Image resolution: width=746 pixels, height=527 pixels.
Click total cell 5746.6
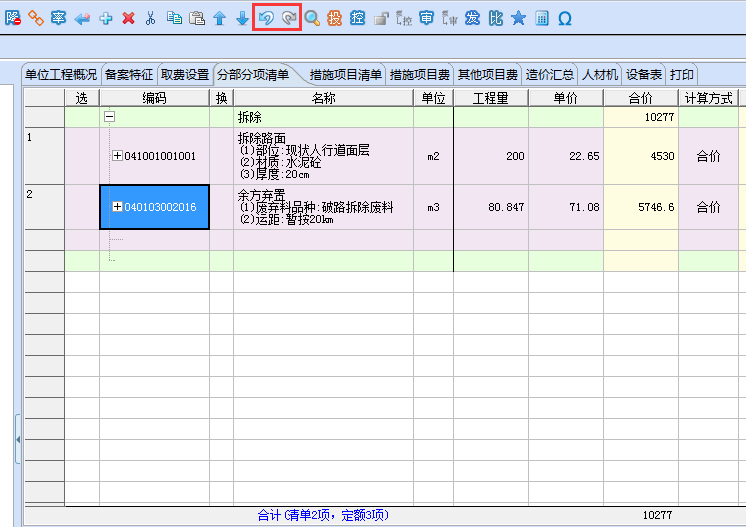pos(640,207)
